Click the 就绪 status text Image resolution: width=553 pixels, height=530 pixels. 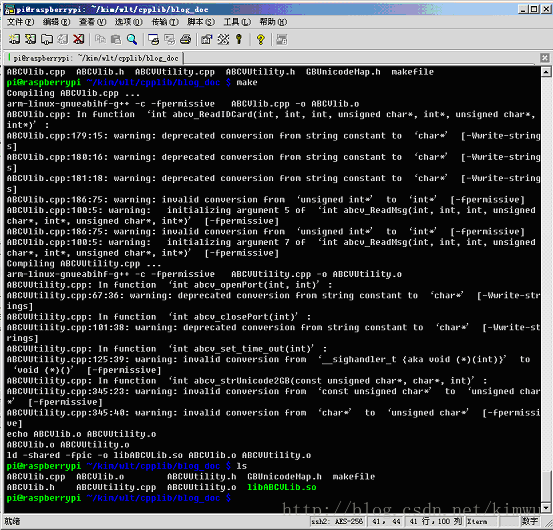pos(12,521)
